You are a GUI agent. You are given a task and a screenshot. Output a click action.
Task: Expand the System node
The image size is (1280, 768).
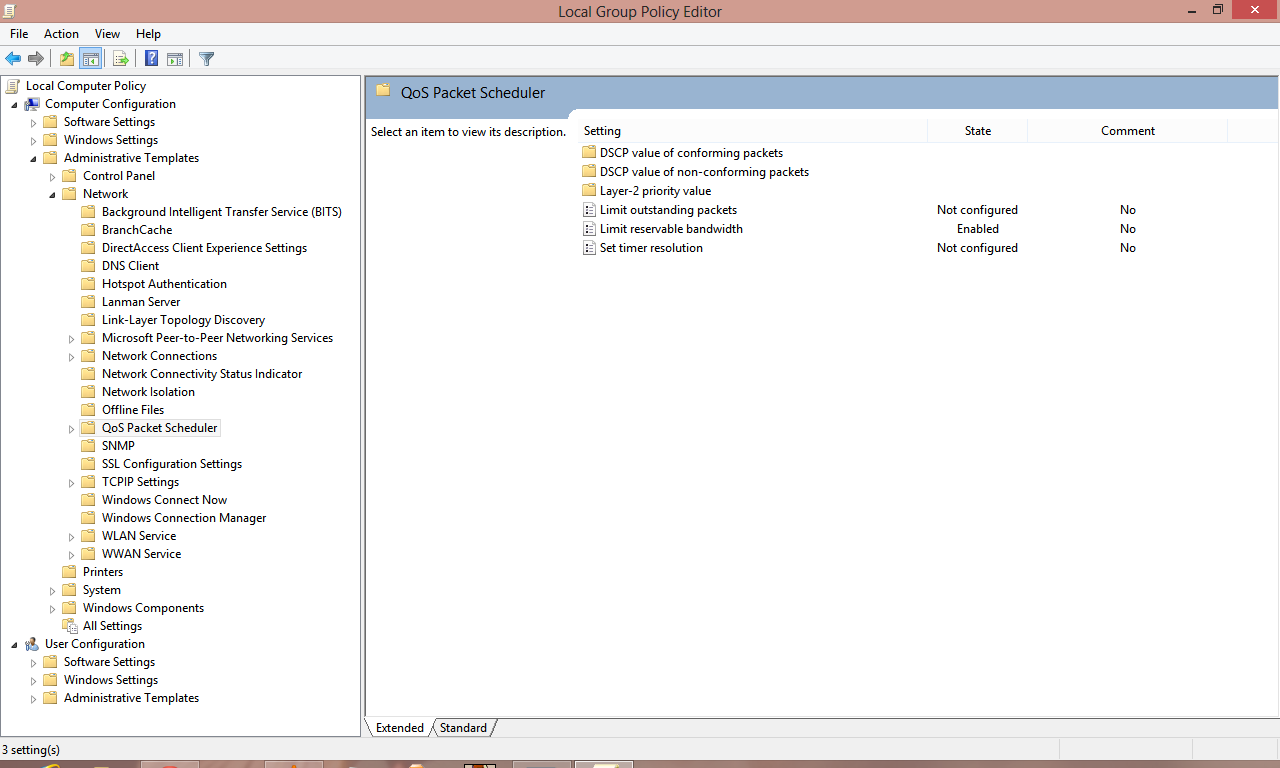(52, 591)
